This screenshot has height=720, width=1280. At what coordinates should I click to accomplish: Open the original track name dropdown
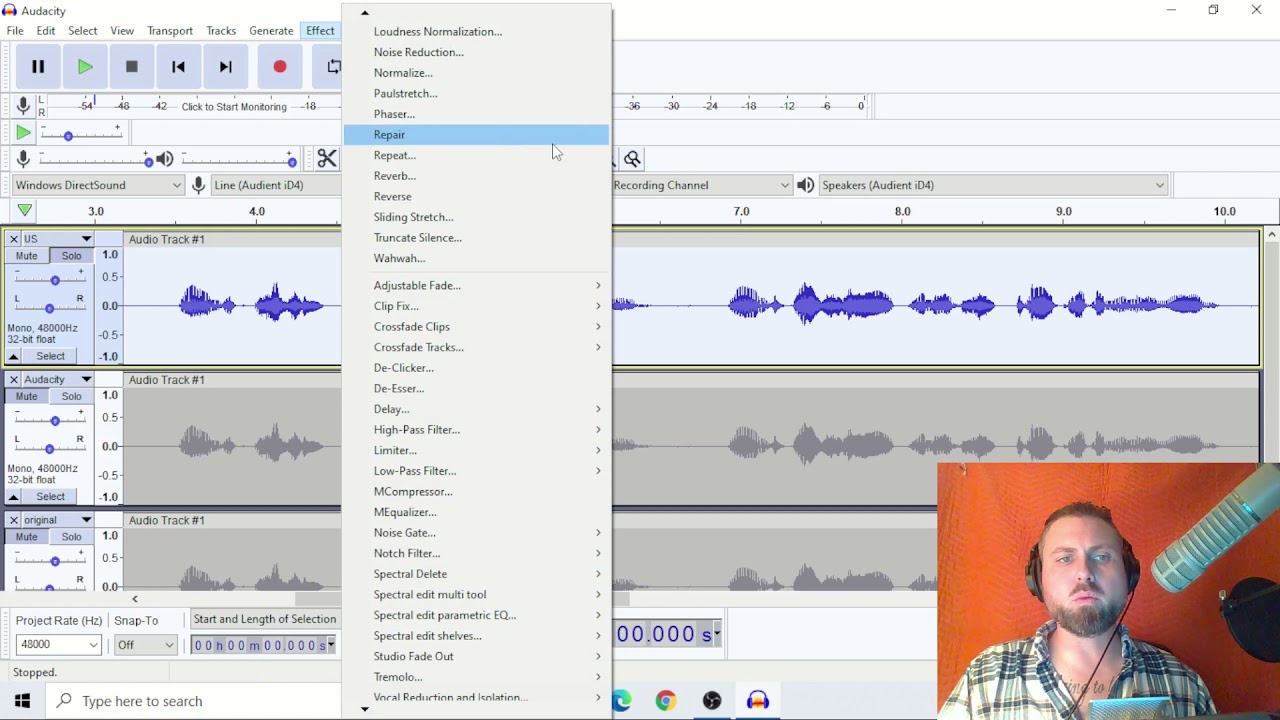click(x=57, y=520)
